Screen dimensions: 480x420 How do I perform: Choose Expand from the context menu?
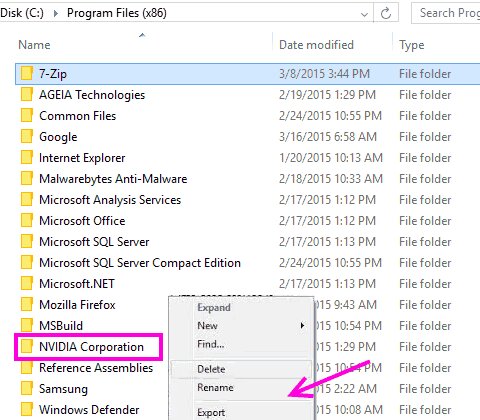(x=214, y=307)
